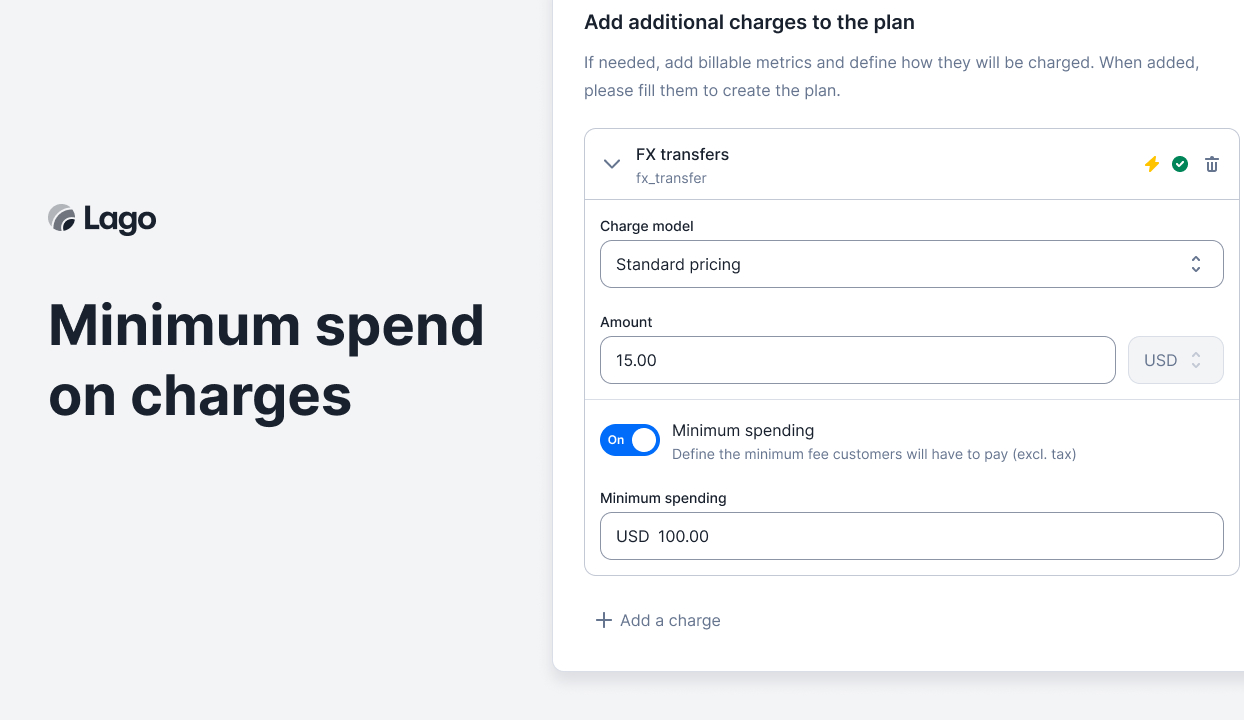
Task: Click the Amount field showing 15.00
Action: point(857,360)
